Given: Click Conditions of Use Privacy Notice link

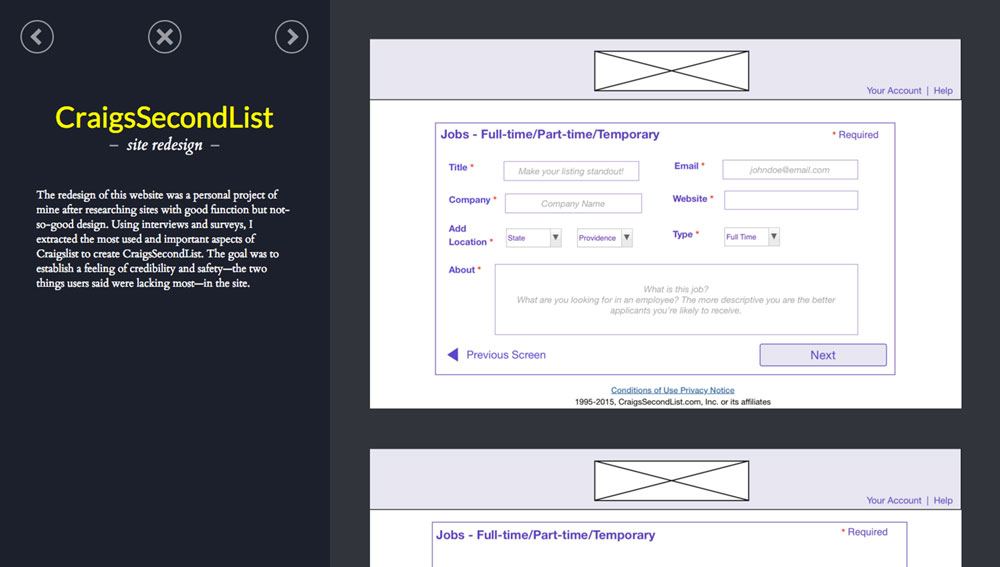Looking at the screenshot, I should click(x=672, y=390).
